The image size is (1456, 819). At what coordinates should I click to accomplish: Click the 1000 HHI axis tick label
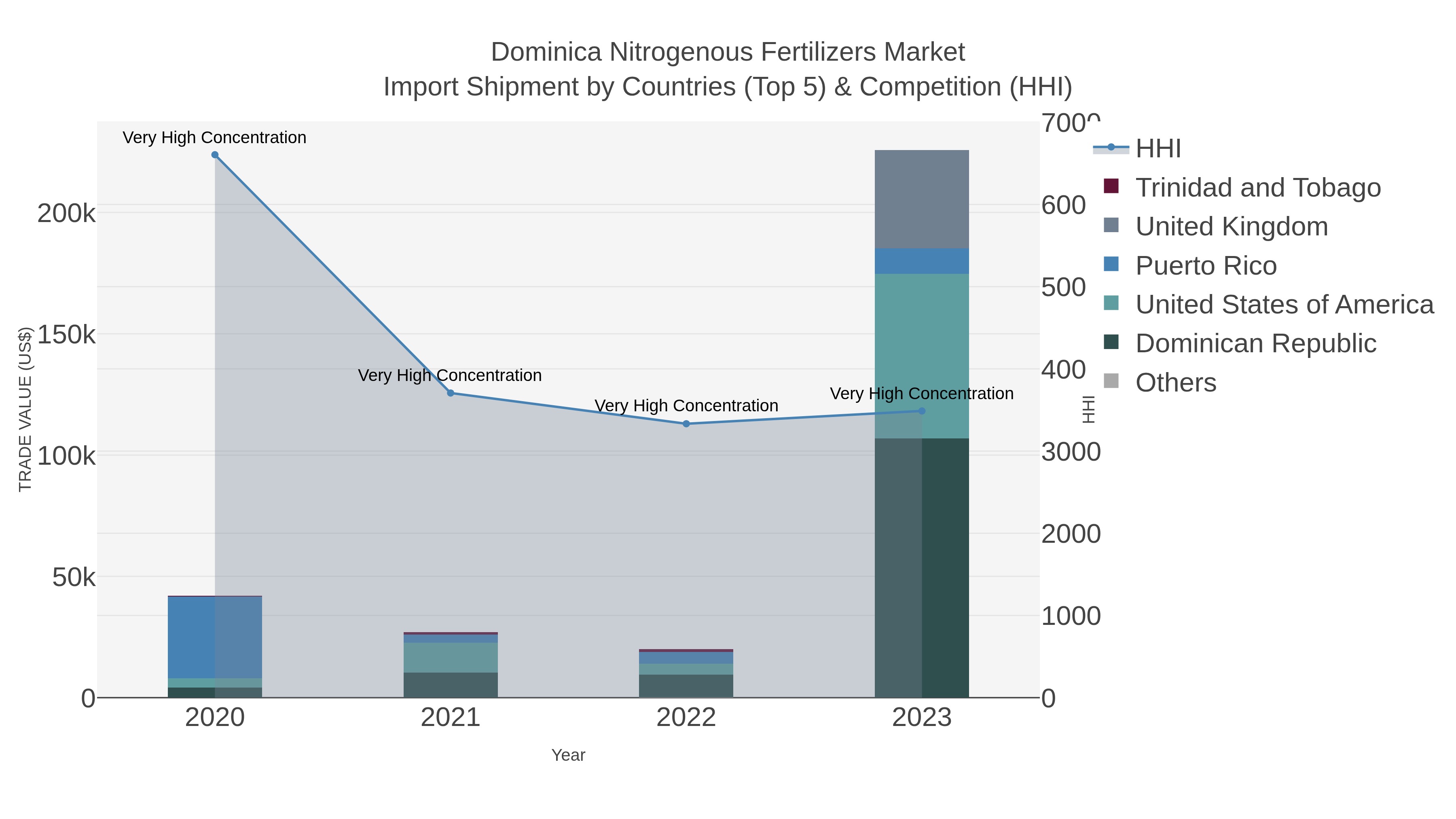tap(1071, 616)
